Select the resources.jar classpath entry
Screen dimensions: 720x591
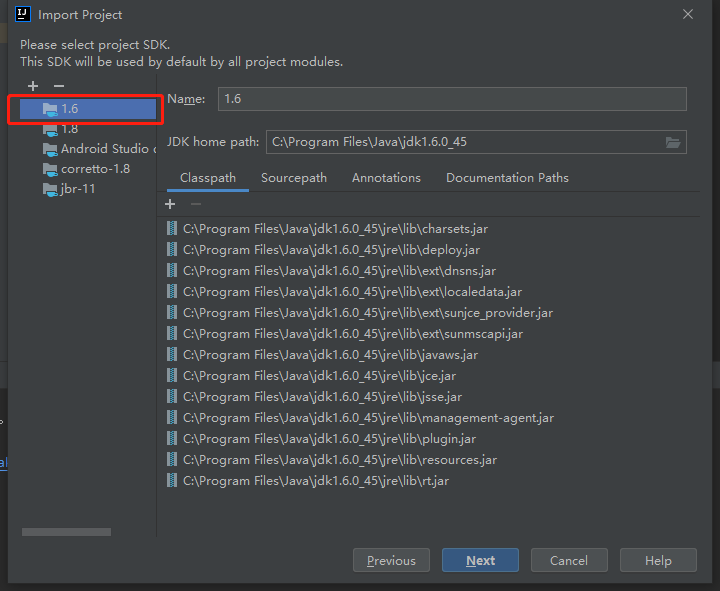coord(332,460)
